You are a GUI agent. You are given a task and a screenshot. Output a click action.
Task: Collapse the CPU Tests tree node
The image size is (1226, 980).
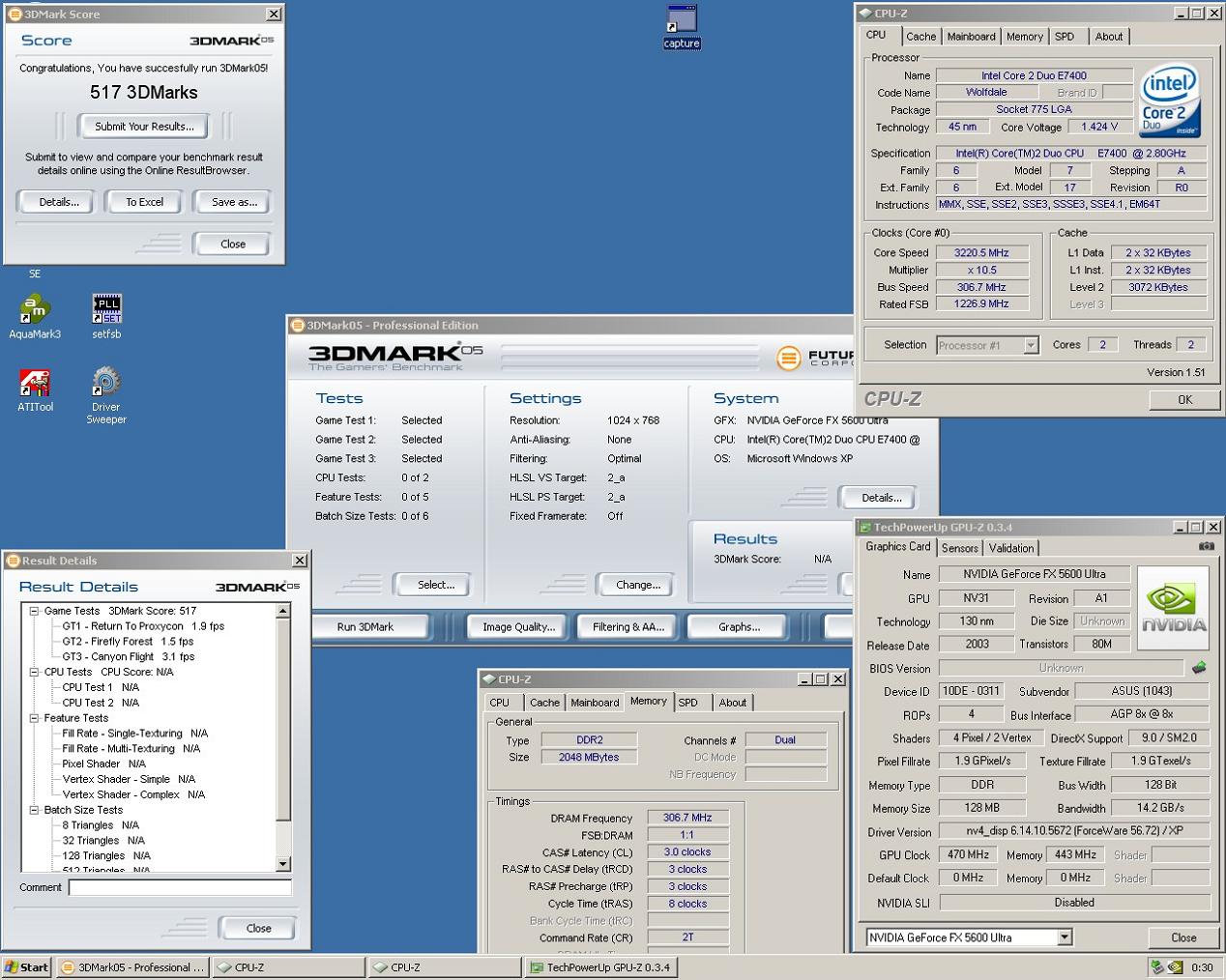[34, 672]
